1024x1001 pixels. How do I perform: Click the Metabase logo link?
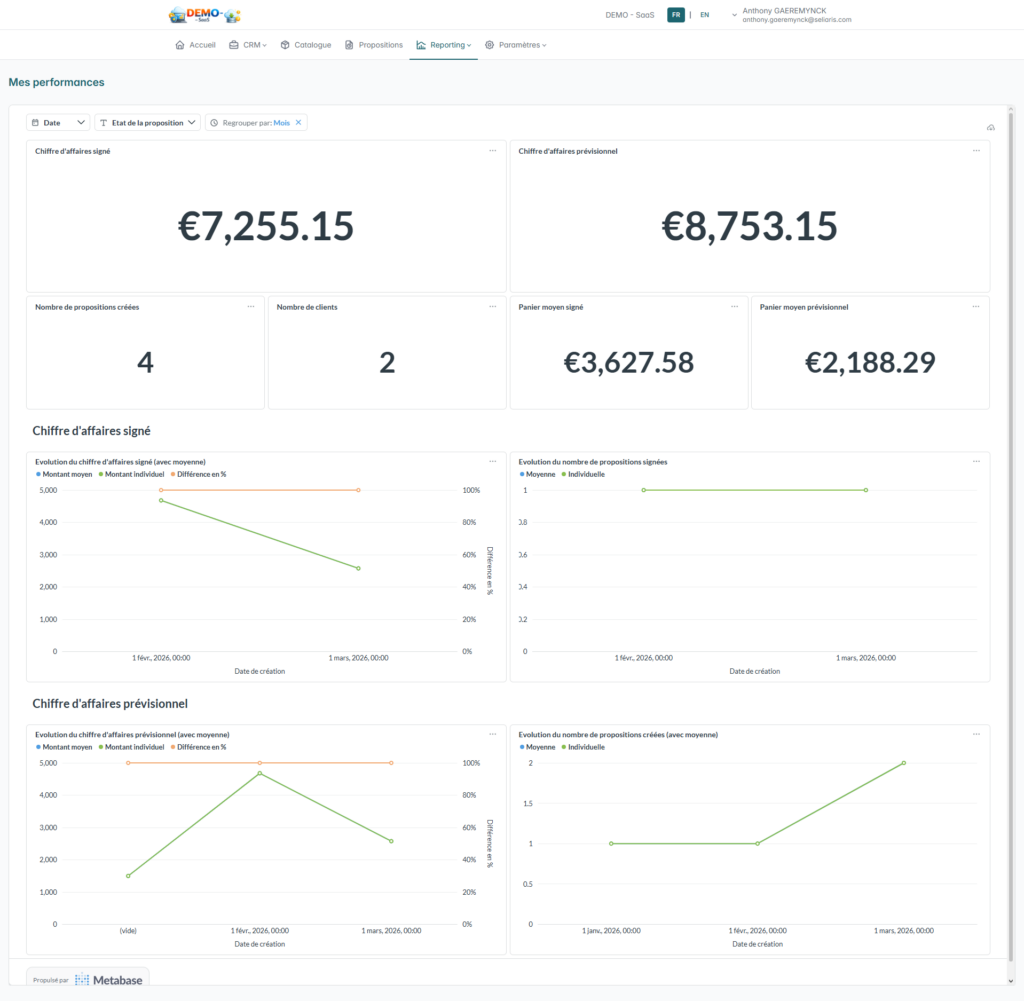pyautogui.click(x=108, y=980)
